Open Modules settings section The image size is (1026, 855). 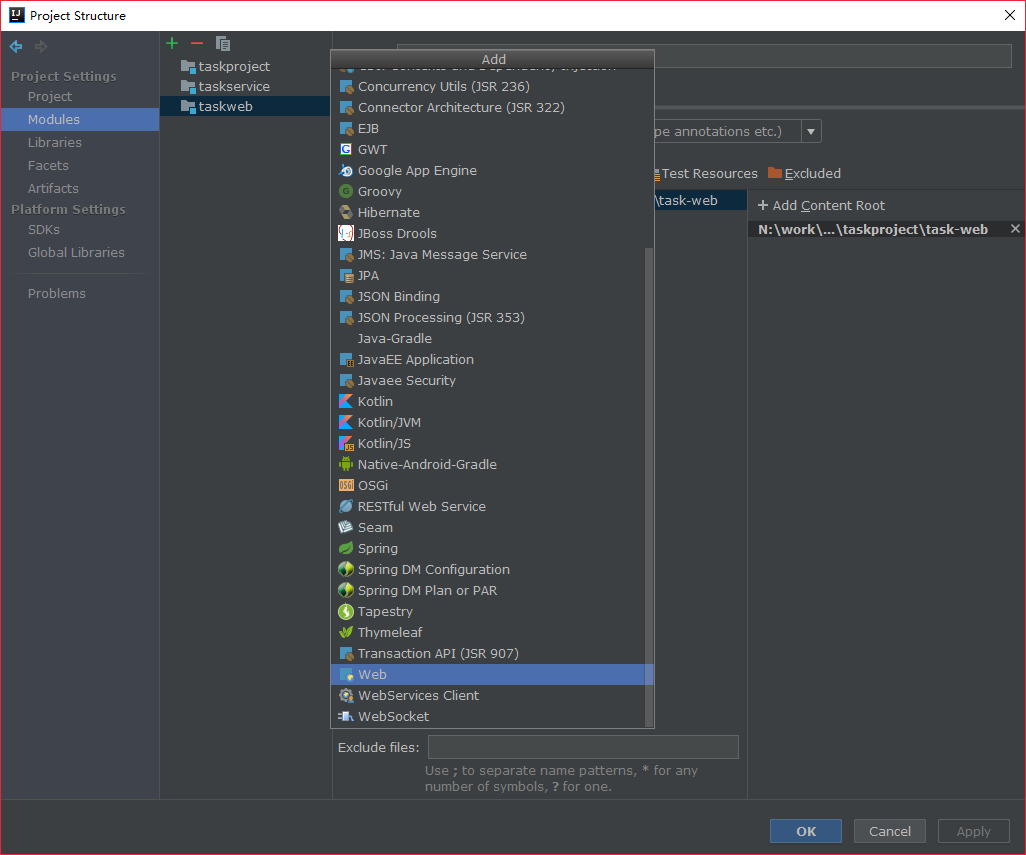point(80,119)
